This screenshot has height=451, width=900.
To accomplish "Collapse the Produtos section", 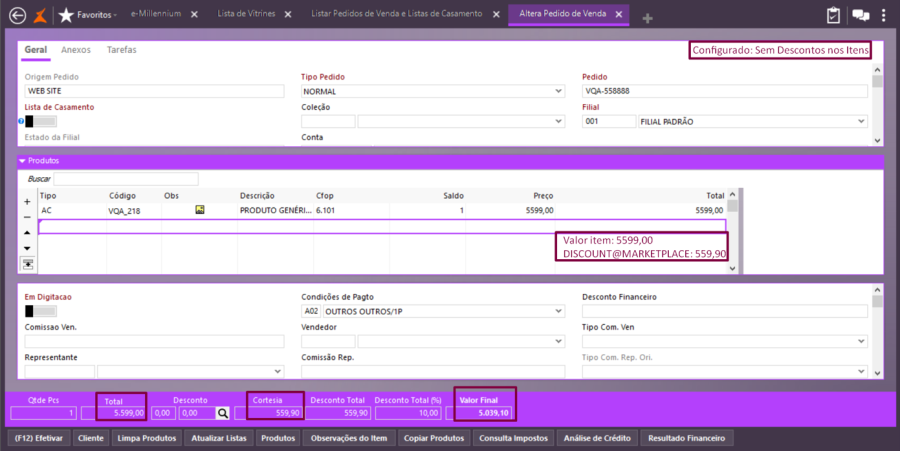I will pos(22,161).
